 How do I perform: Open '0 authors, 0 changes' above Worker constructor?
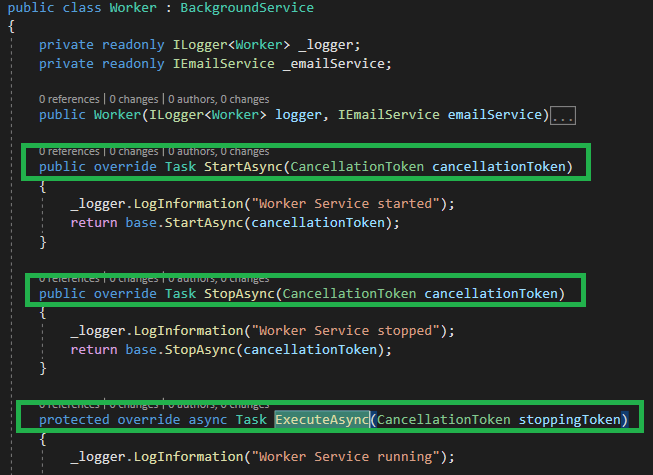pos(219,99)
